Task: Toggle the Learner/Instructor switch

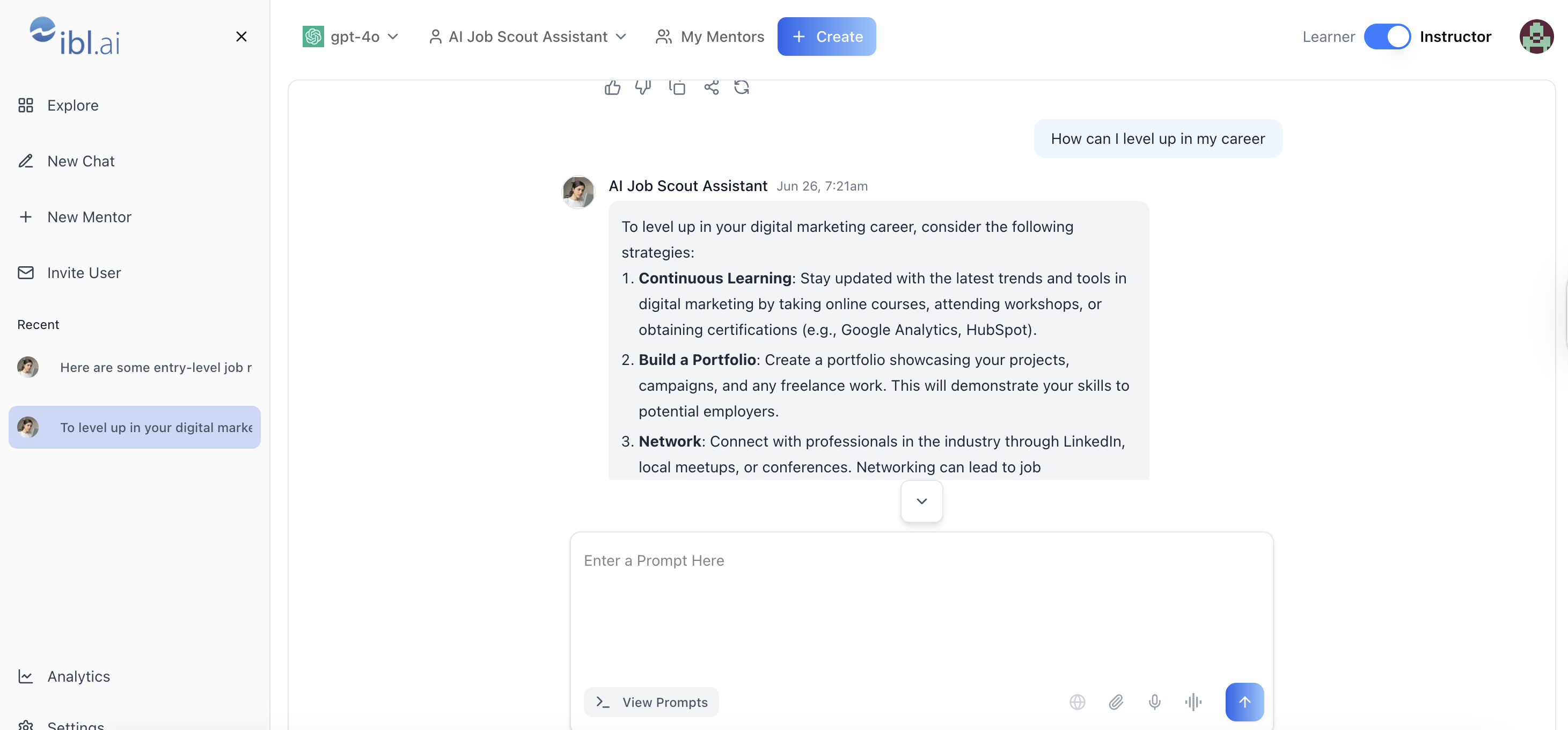Action: (1387, 36)
